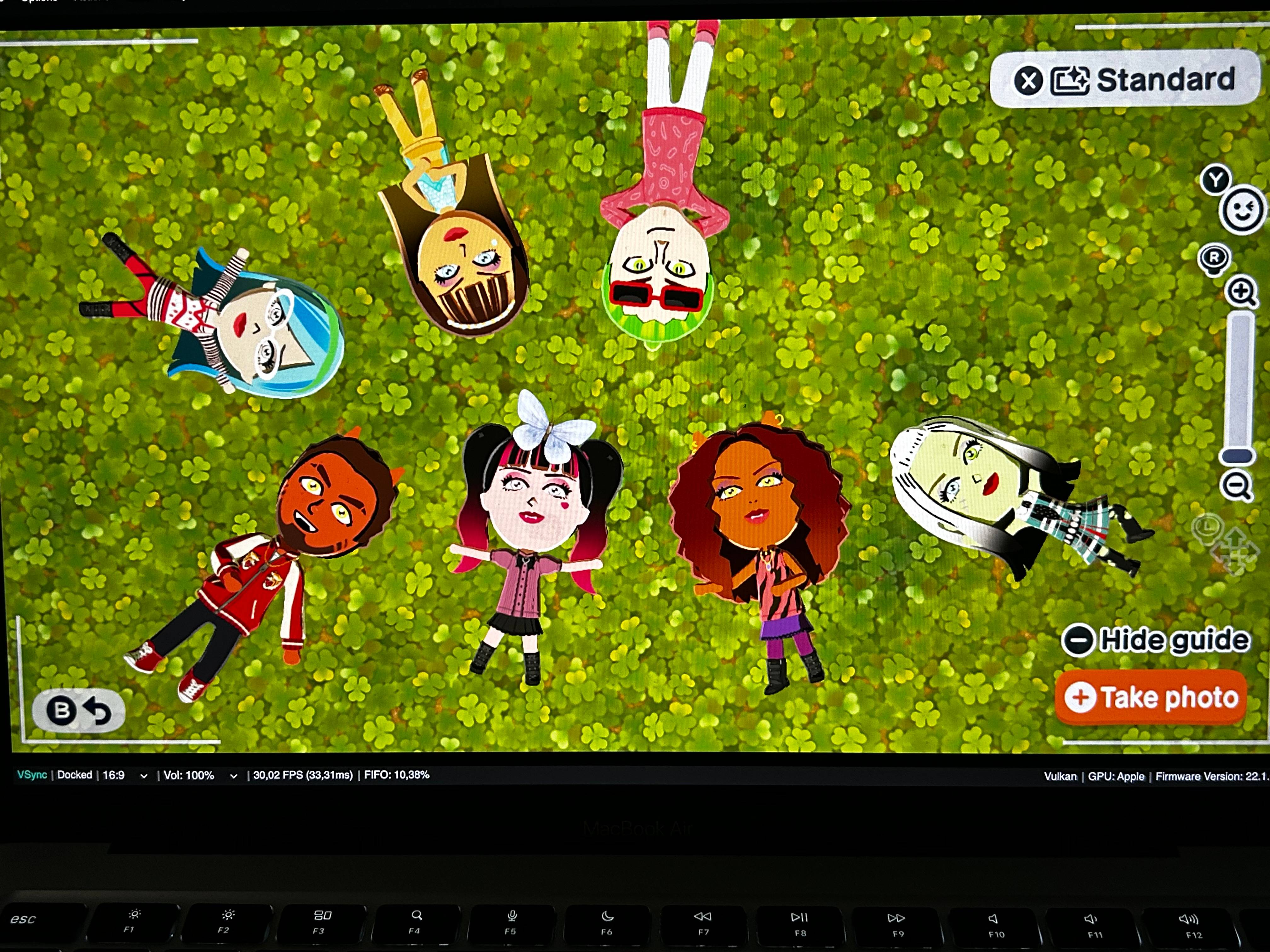The image size is (1270, 952).
Task: Select the photo filter icon labeled Standard
Action: (x=1069, y=80)
